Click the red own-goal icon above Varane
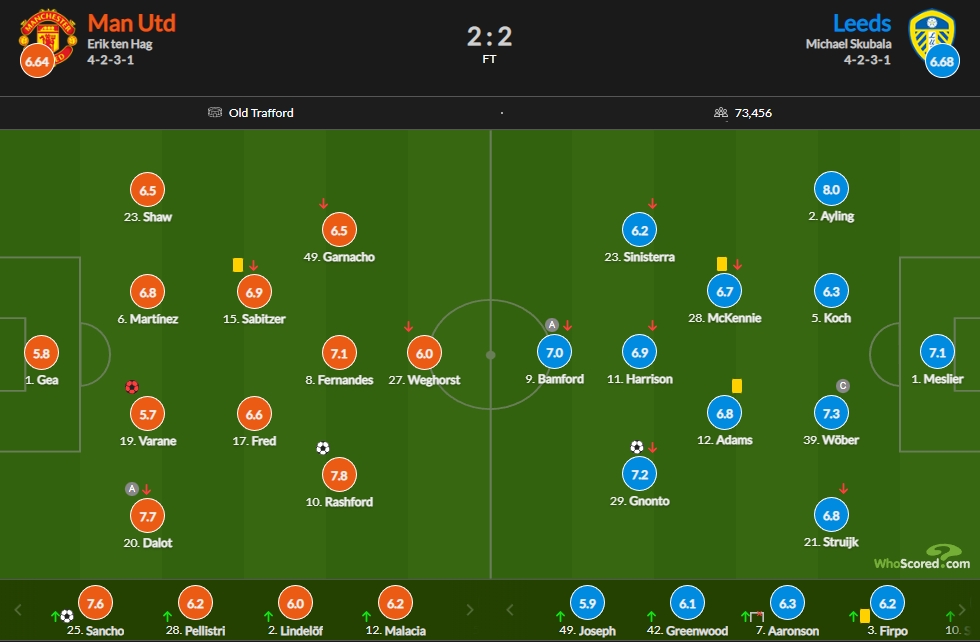The width and height of the screenshot is (980, 642). [131, 387]
